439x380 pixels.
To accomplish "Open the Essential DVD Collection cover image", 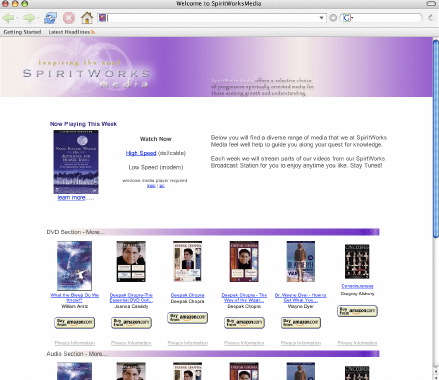I will (x=131, y=262).
